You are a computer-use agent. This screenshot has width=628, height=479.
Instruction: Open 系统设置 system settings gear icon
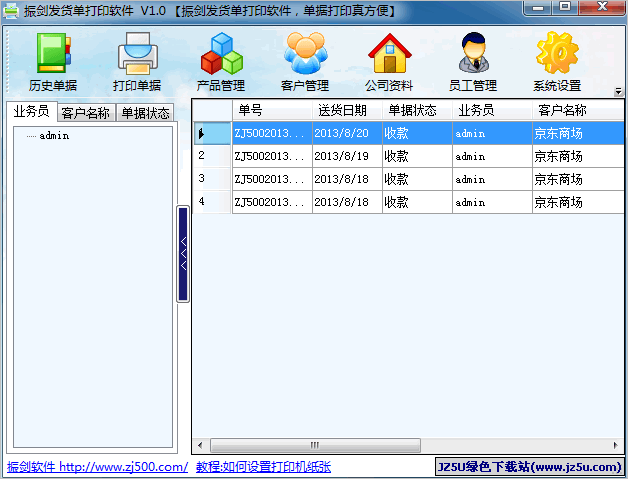557,62
